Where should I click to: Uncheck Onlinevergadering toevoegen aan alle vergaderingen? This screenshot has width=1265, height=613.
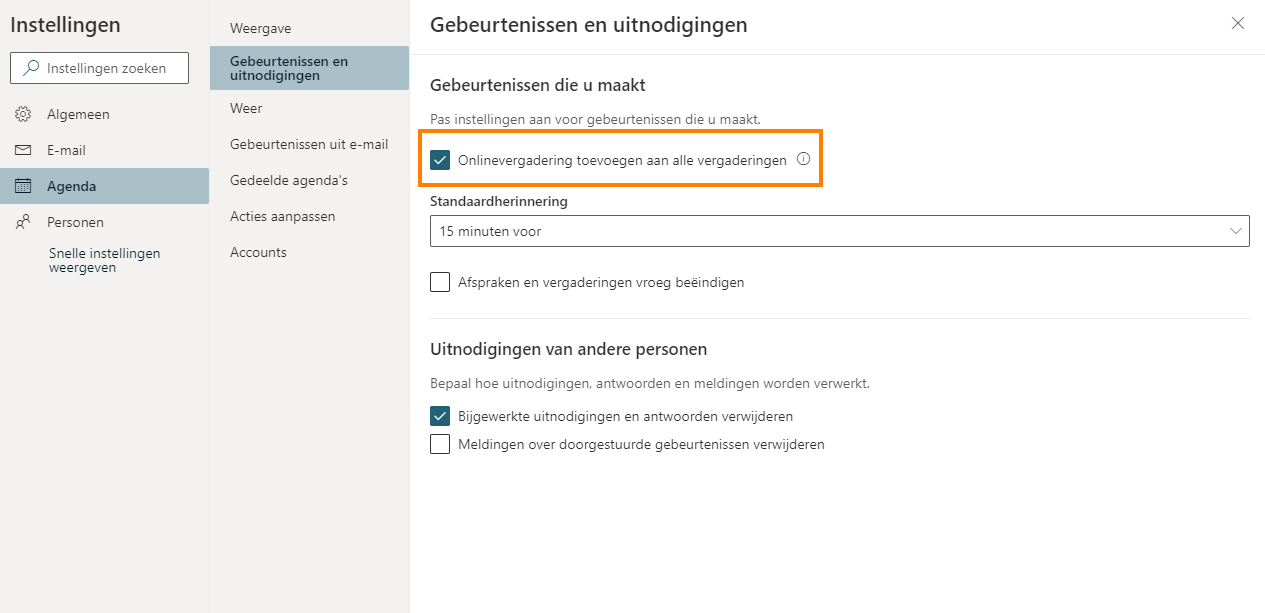440,160
